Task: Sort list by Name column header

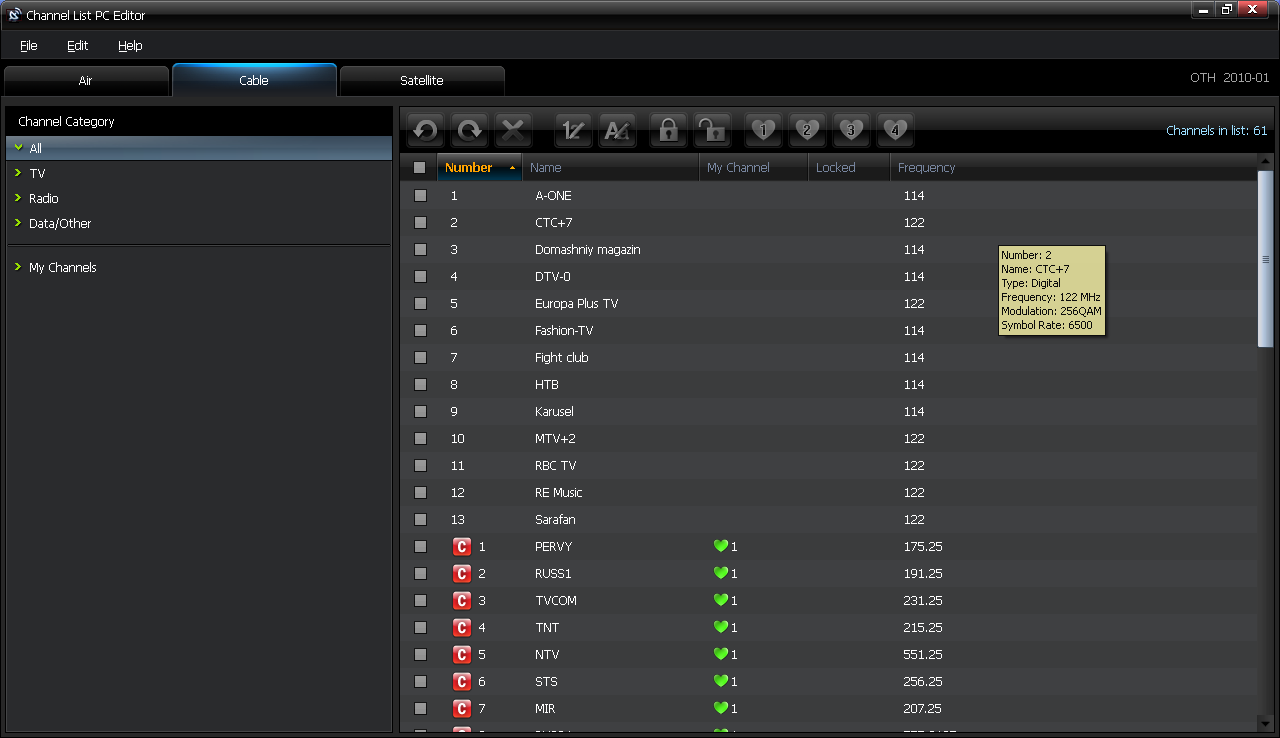Action: tap(546, 168)
